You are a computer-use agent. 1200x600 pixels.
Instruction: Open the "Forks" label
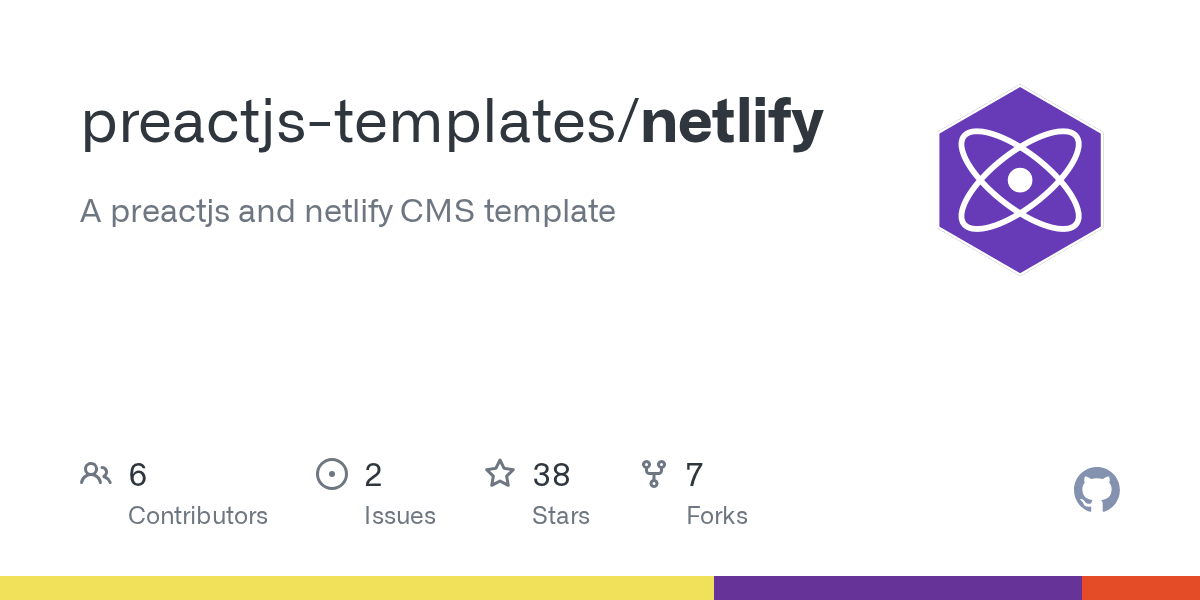(717, 516)
